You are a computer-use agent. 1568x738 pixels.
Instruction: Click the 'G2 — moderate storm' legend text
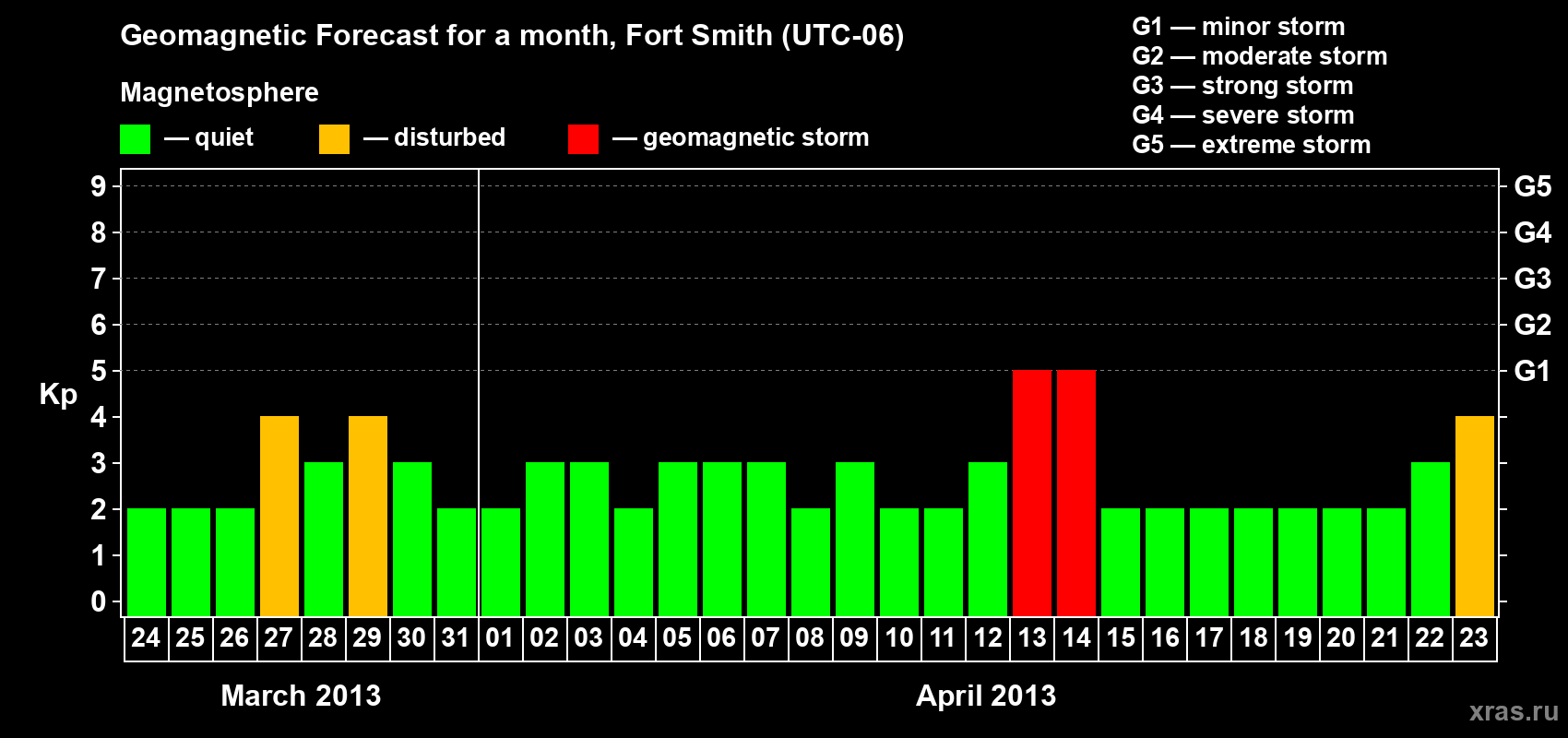(1260, 55)
